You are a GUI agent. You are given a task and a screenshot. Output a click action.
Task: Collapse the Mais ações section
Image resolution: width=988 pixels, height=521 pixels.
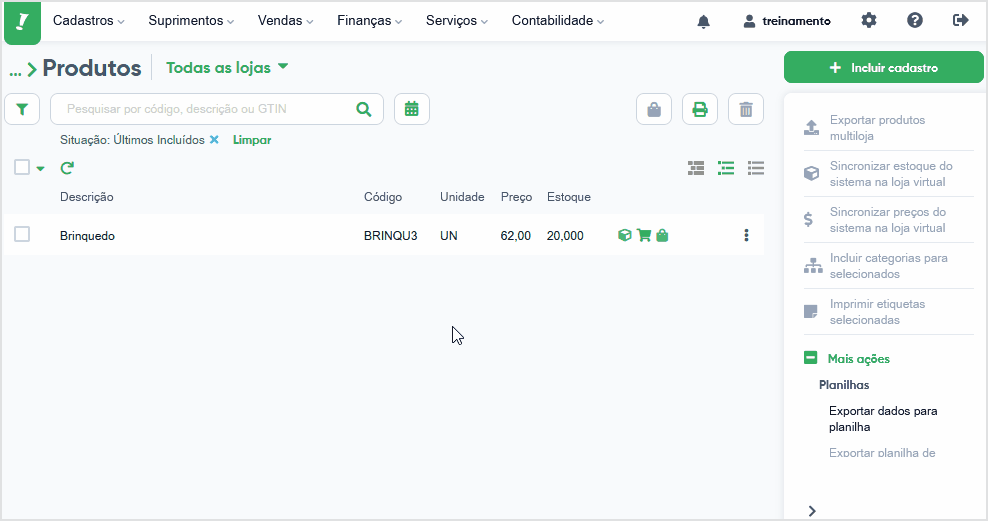pyautogui.click(x=810, y=358)
